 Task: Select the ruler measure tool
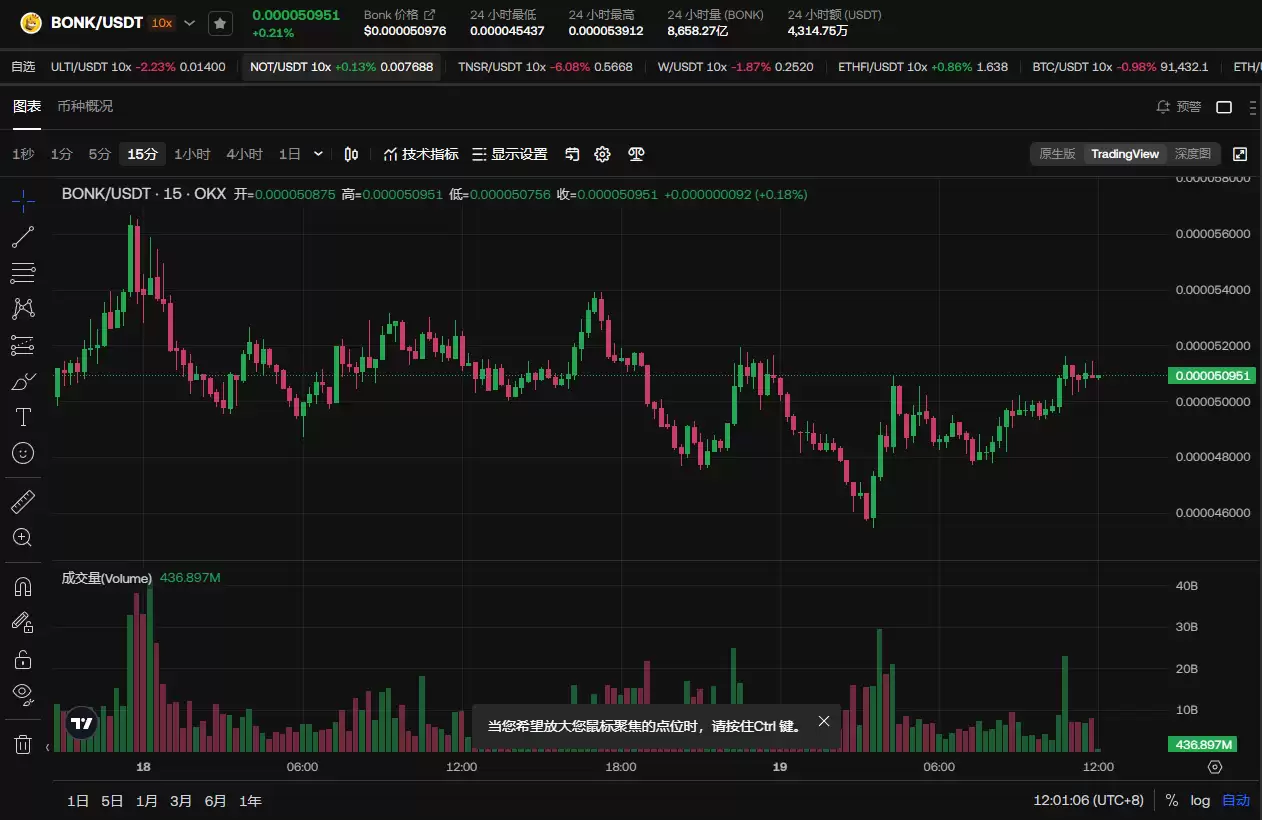[x=23, y=502]
